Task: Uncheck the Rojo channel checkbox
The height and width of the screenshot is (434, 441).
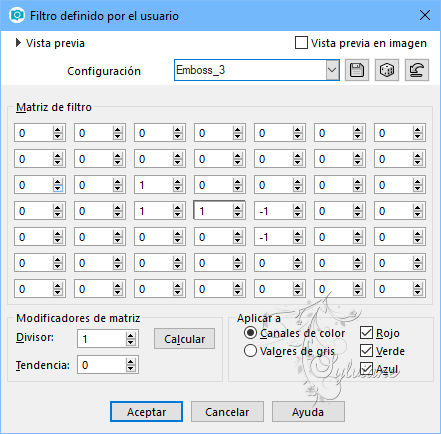Action: [x=366, y=333]
